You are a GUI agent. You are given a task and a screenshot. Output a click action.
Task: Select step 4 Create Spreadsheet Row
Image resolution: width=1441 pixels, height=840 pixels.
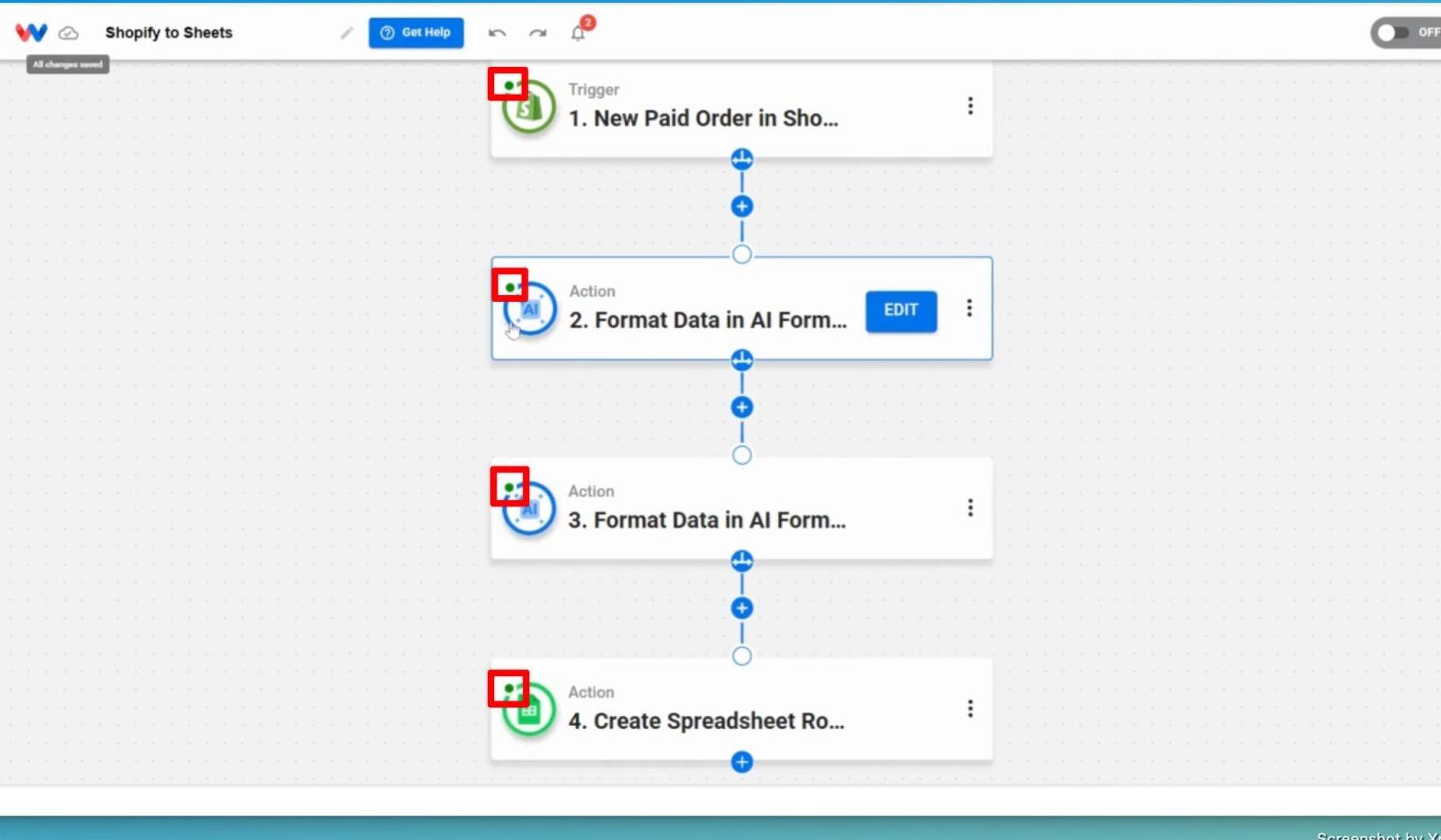[706, 721]
